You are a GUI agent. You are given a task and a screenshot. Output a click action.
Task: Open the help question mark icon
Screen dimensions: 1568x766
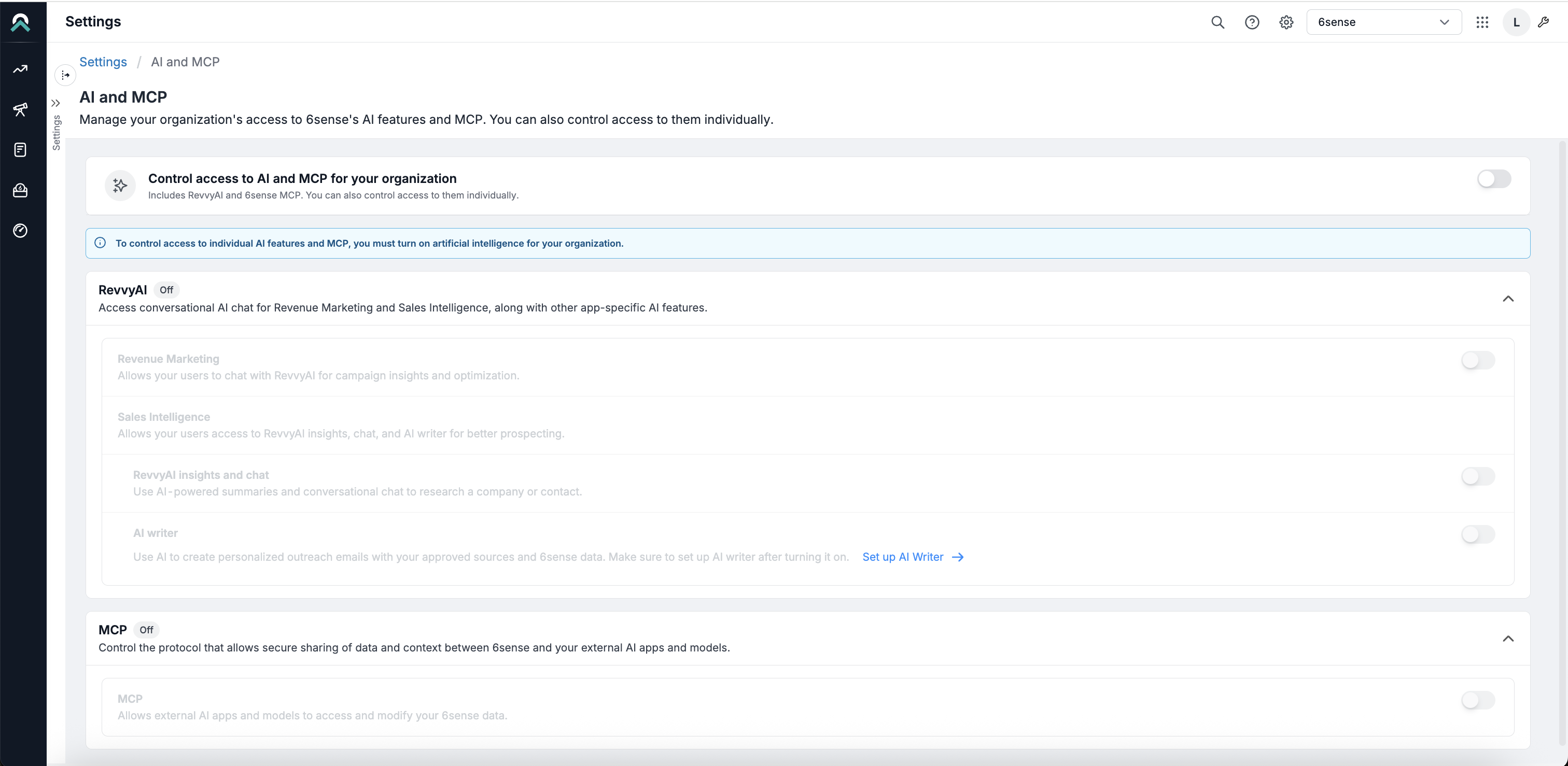(1252, 22)
